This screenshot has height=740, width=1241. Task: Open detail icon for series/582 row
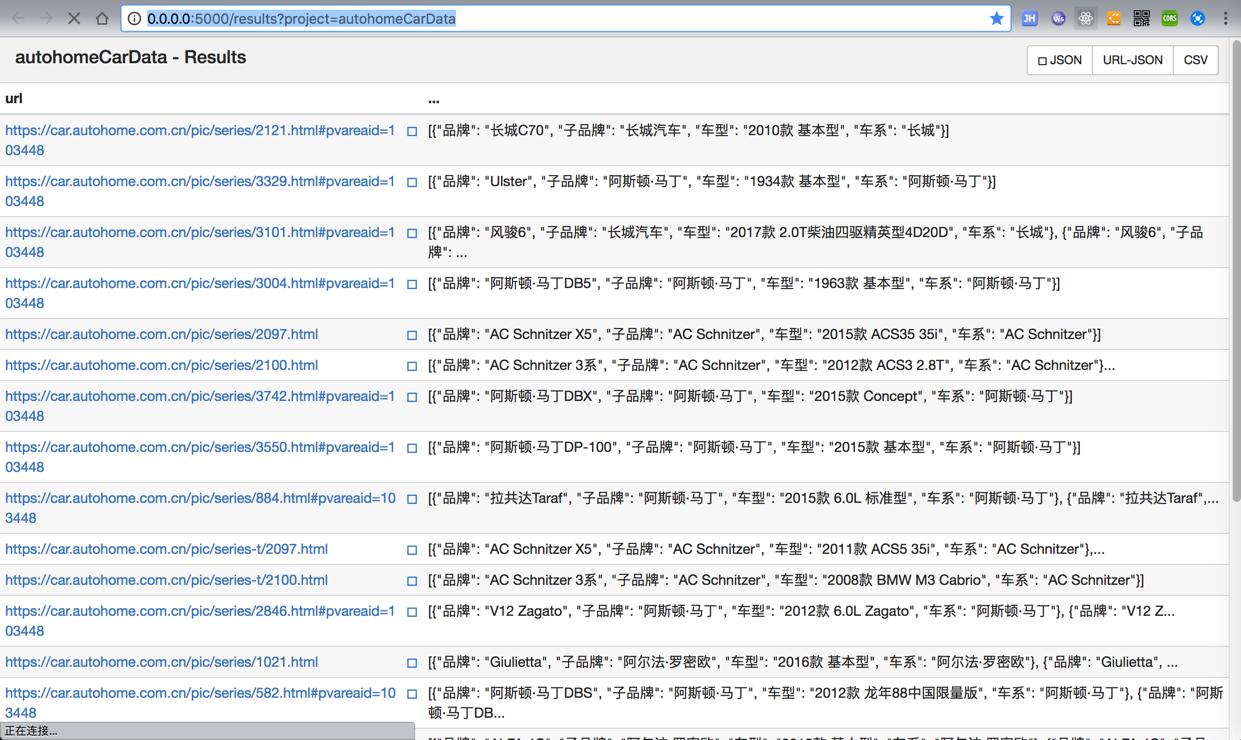412,694
